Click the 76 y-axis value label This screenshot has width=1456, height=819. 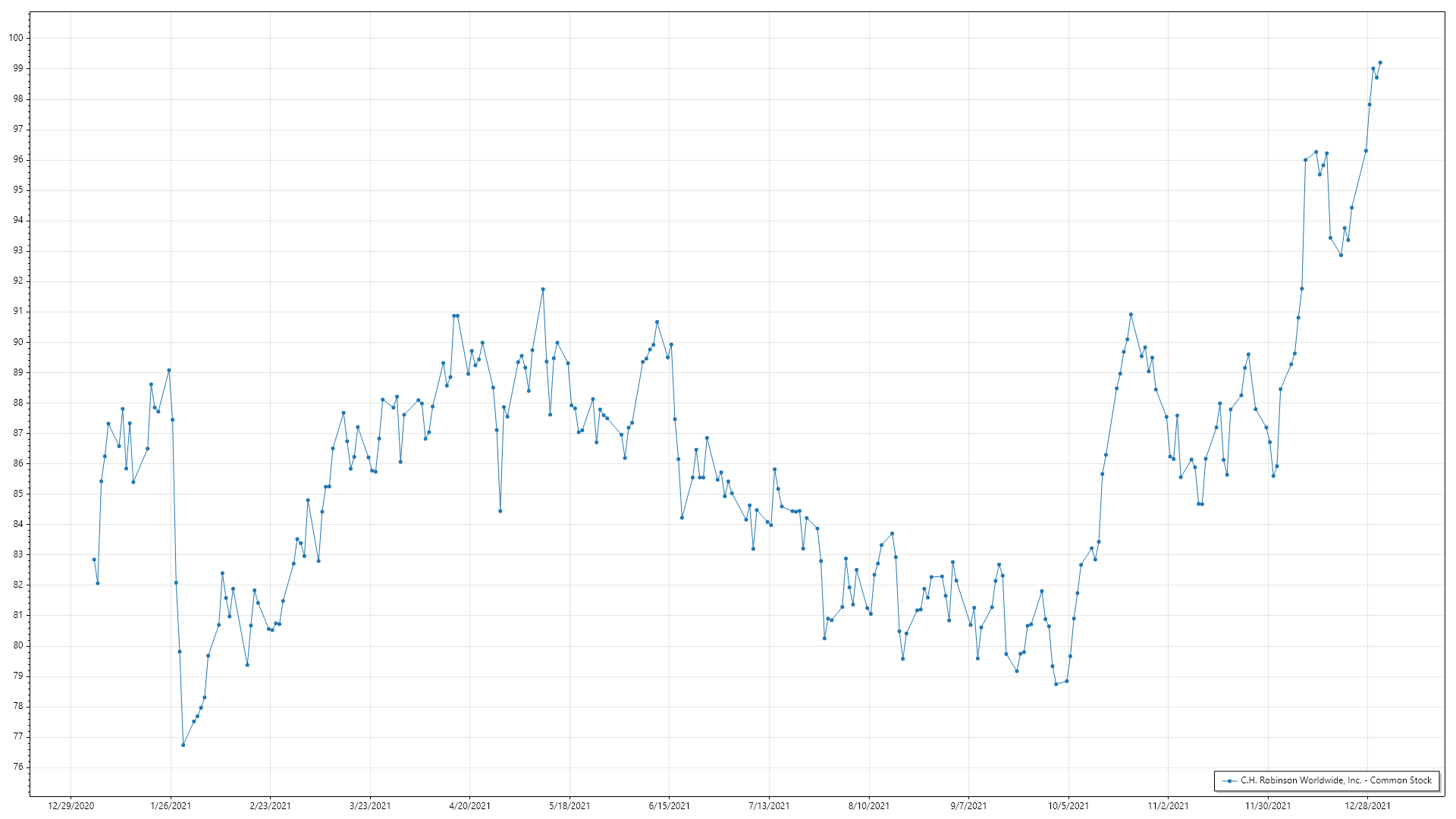[x=18, y=767]
